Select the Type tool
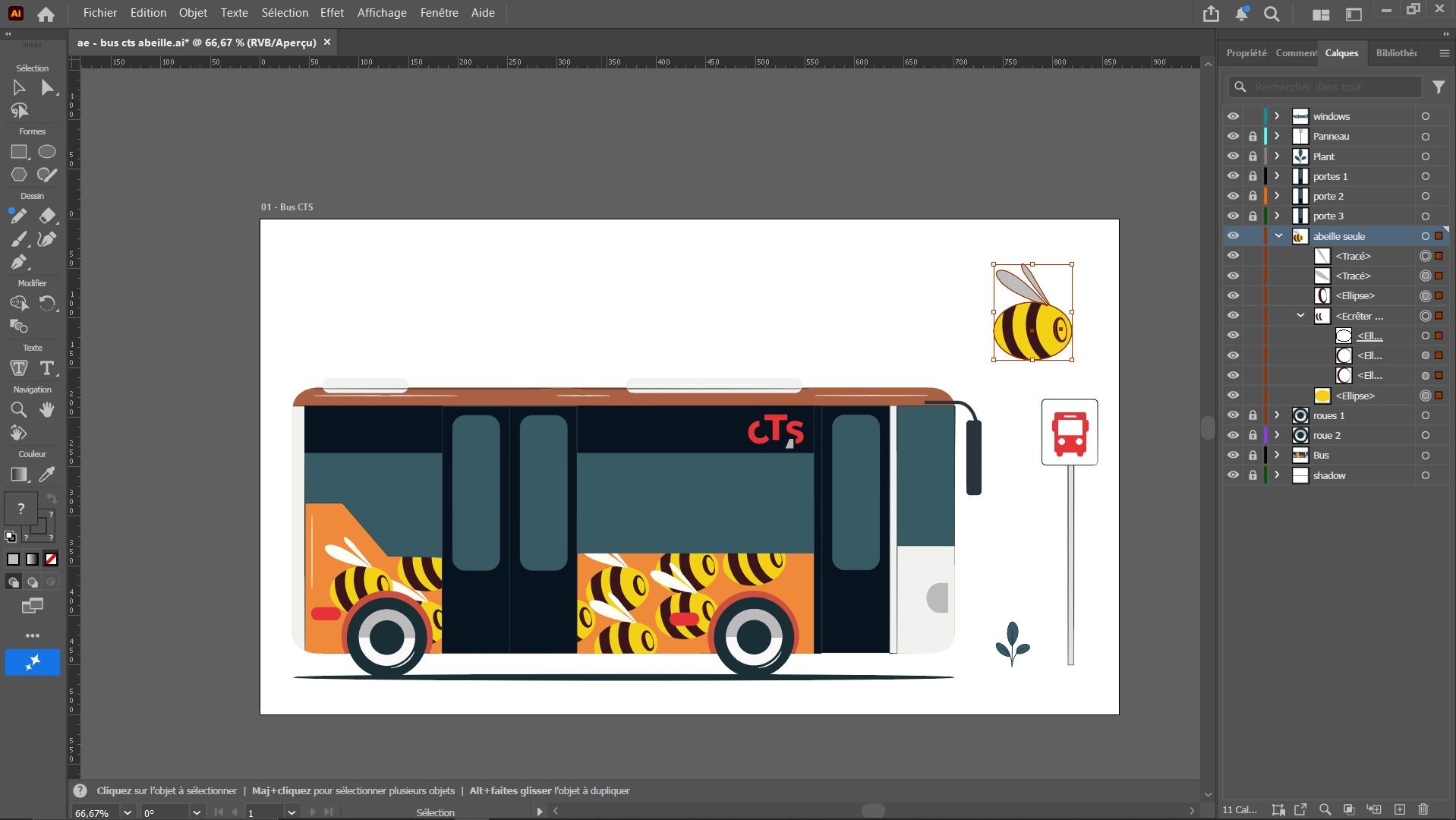Image resolution: width=1456 pixels, height=820 pixels. click(x=47, y=368)
